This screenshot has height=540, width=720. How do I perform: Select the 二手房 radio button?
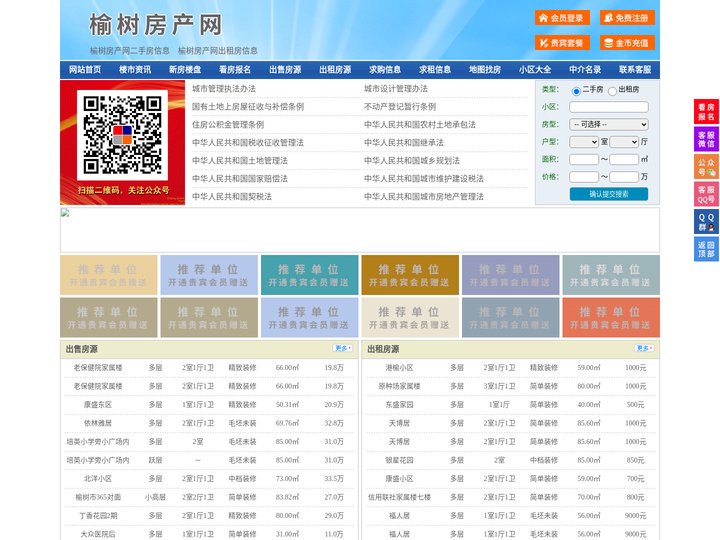(x=576, y=91)
